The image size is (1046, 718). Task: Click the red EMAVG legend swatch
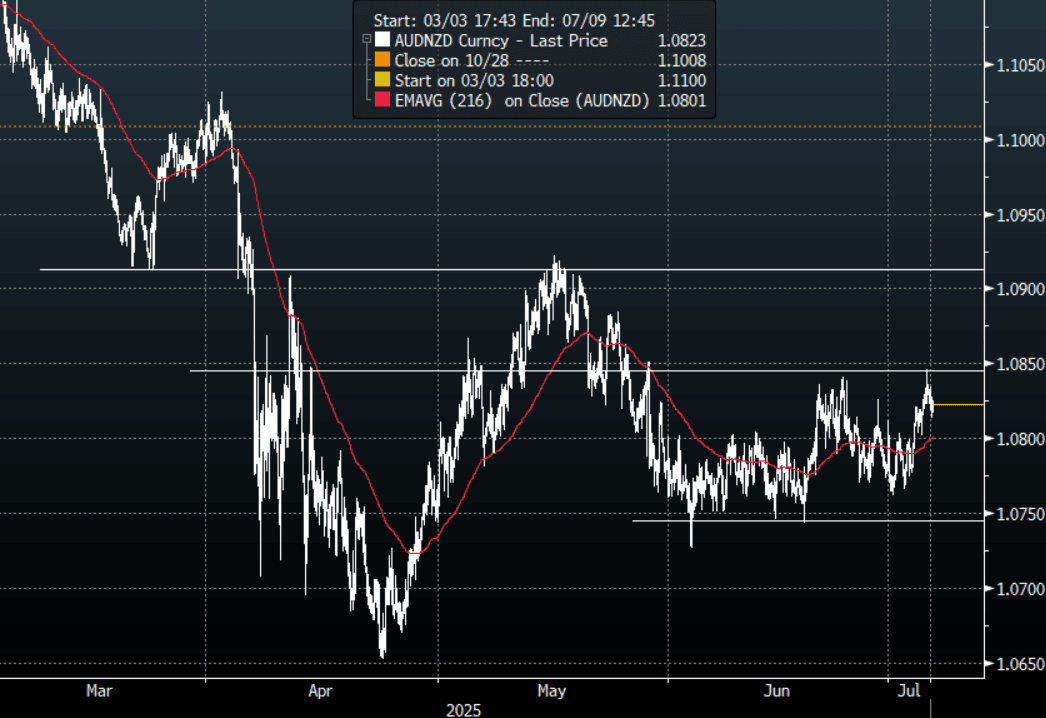[380, 100]
